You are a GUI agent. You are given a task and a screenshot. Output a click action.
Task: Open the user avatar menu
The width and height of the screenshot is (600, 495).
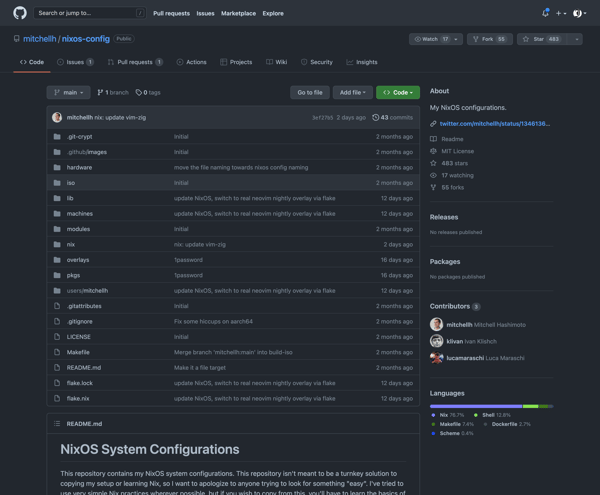pyautogui.click(x=579, y=13)
